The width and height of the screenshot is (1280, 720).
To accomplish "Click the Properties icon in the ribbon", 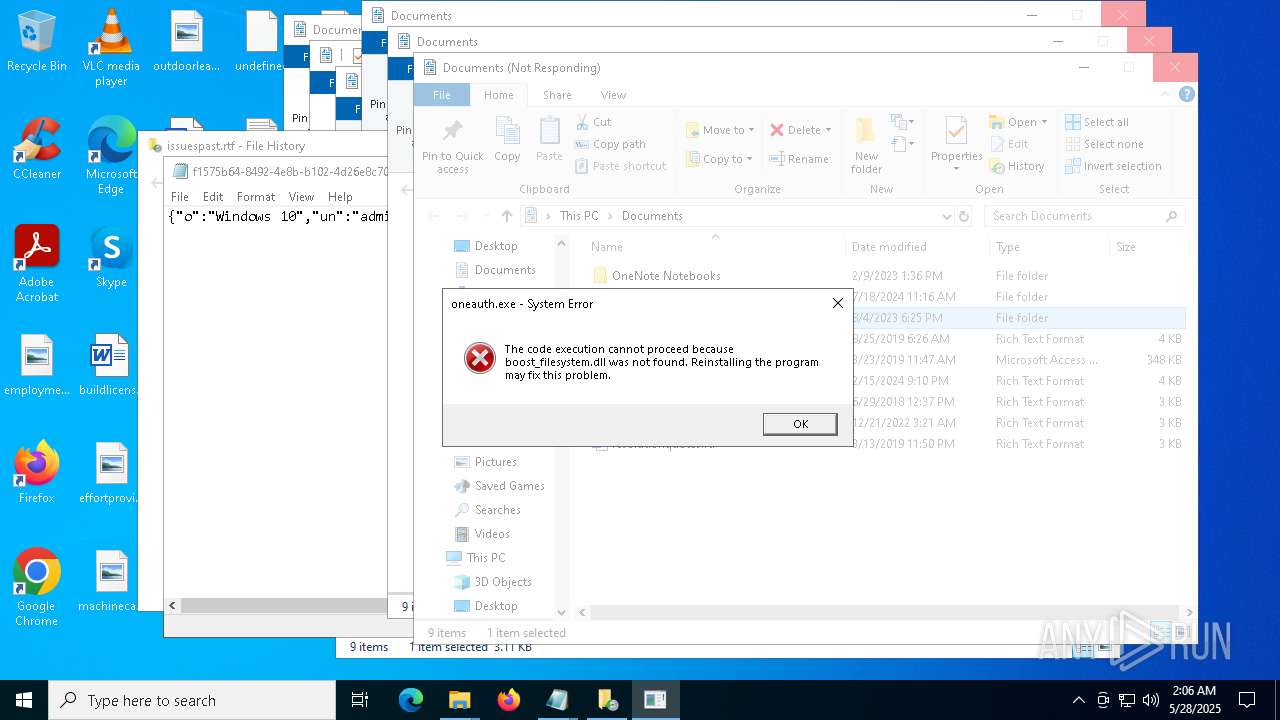I will (x=956, y=133).
